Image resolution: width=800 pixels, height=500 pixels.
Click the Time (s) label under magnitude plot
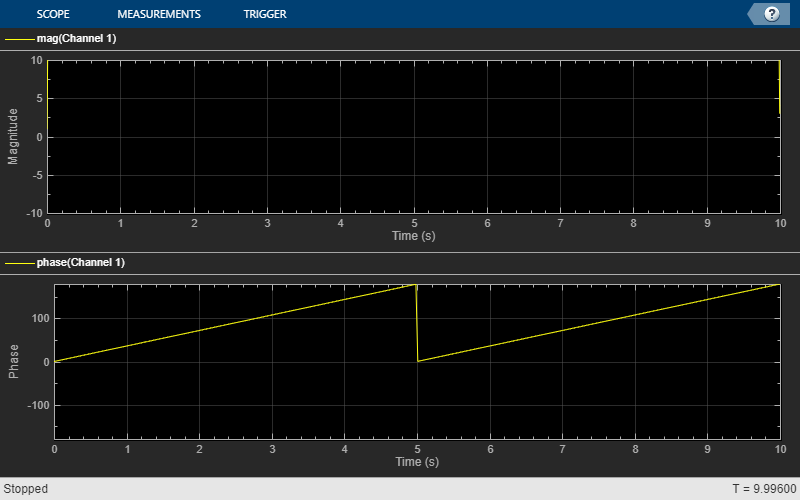click(414, 236)
